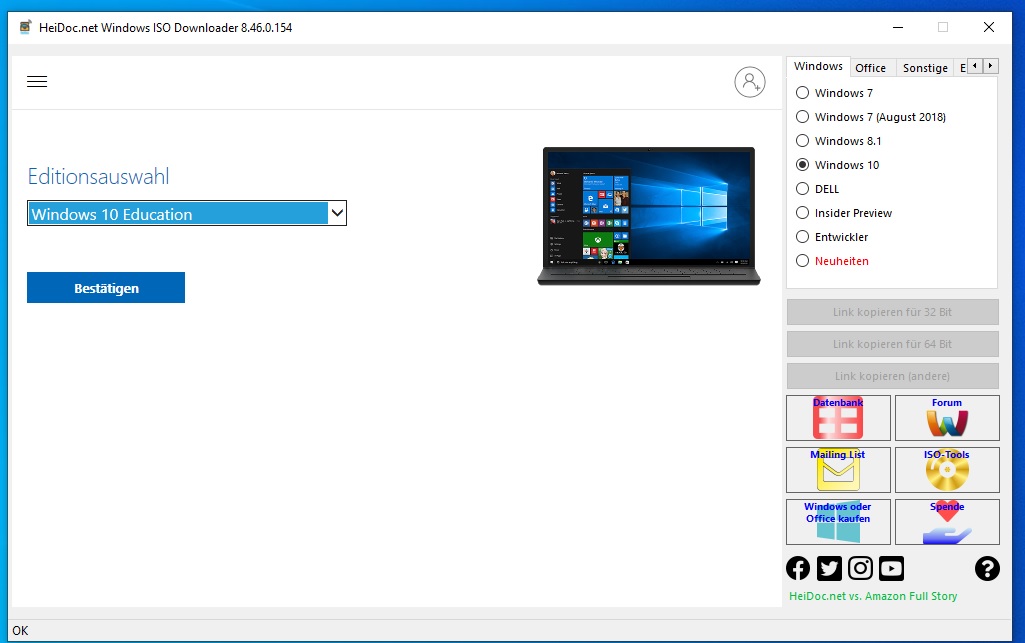
Task: Open the Forum button
Action: point(947,418)
